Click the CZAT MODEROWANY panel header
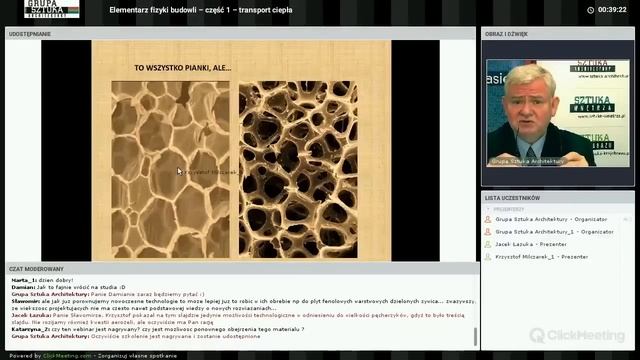Viewport: 640px width, 360px height. [242, 269]
